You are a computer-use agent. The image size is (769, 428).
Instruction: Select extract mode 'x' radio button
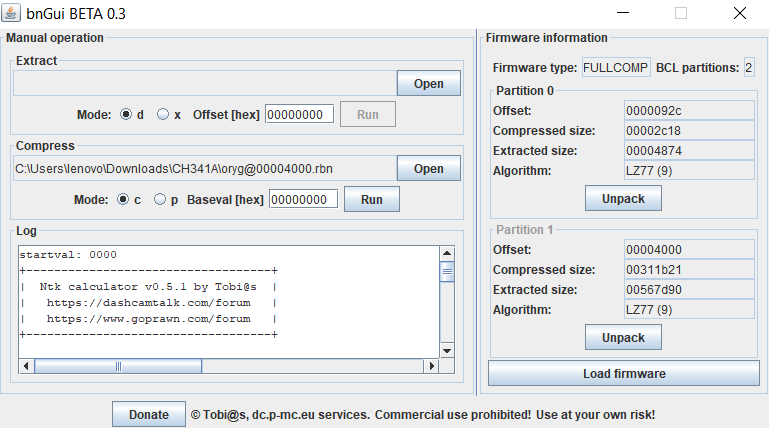(x=163, y=115)
